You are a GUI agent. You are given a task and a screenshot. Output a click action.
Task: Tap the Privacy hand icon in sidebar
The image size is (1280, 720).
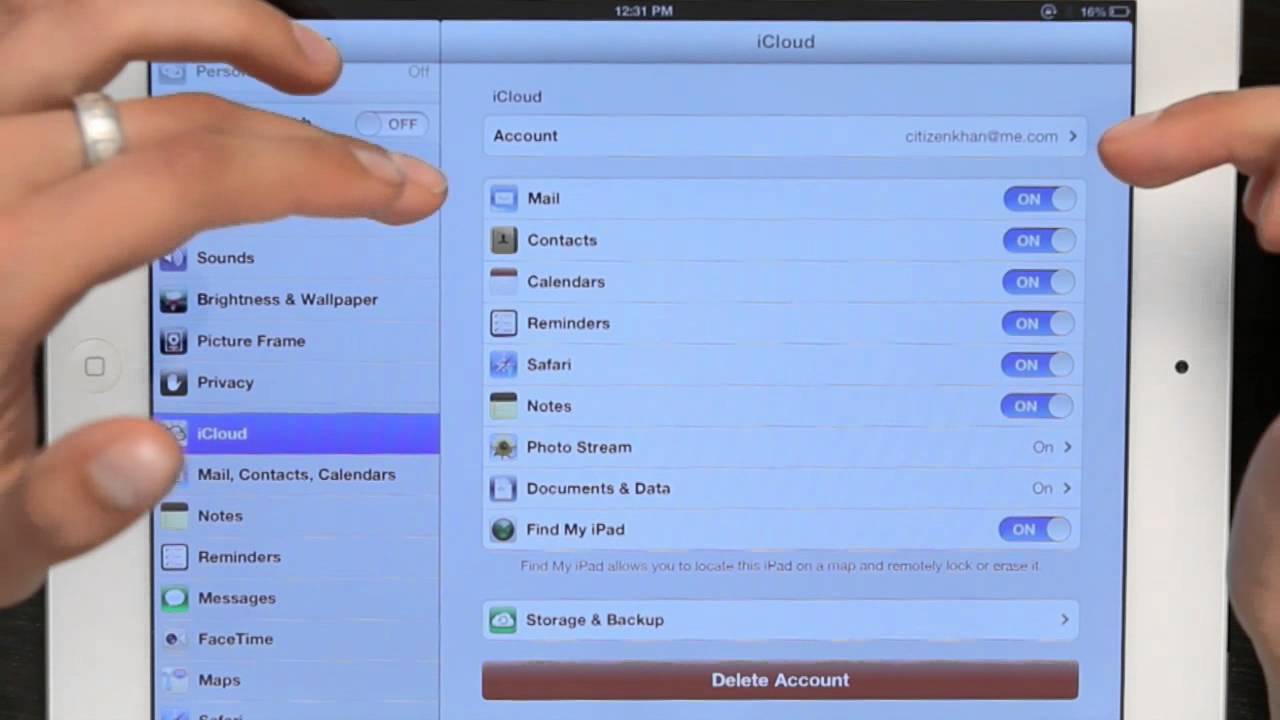[x=174, y=382]
